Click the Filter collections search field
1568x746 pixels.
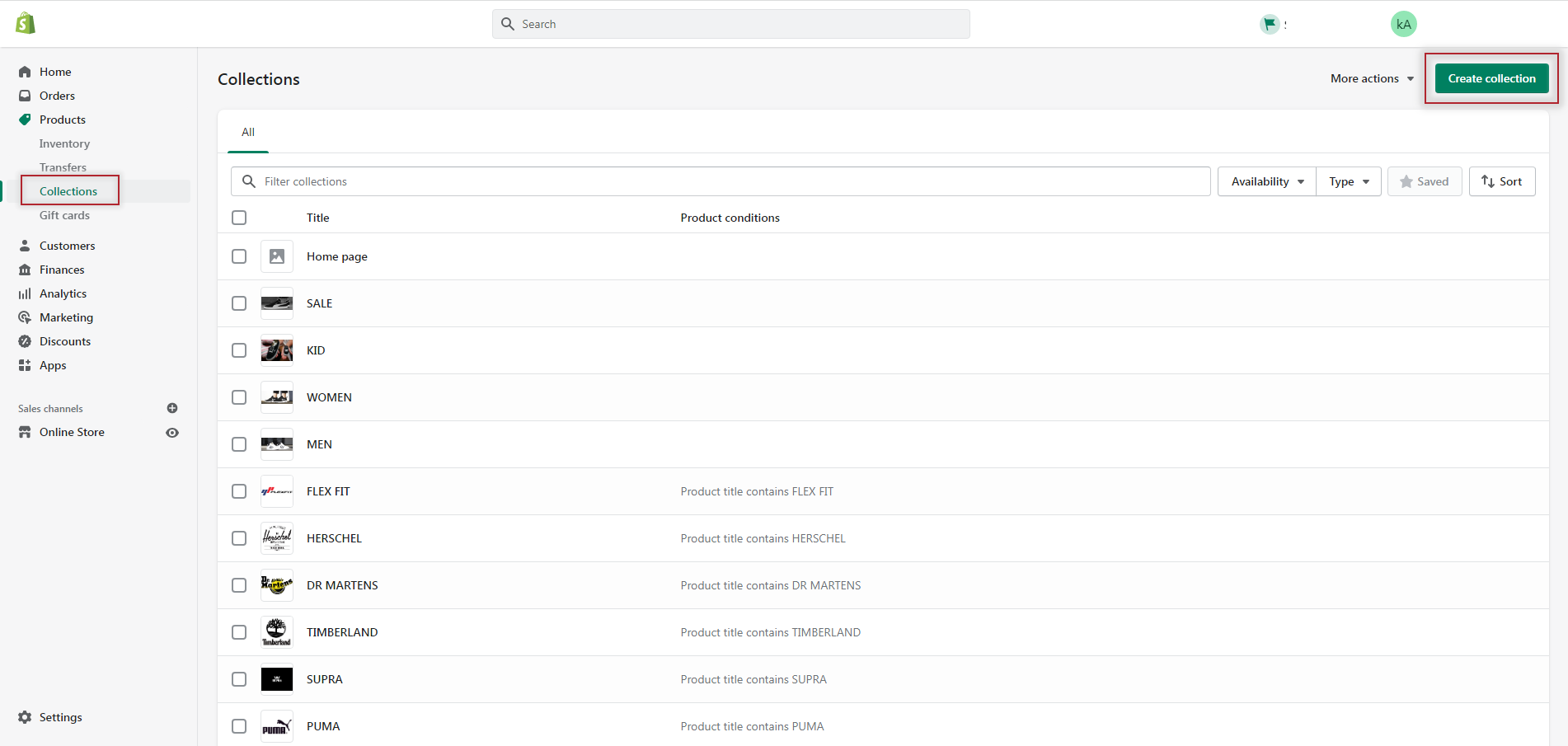[721, 181]
